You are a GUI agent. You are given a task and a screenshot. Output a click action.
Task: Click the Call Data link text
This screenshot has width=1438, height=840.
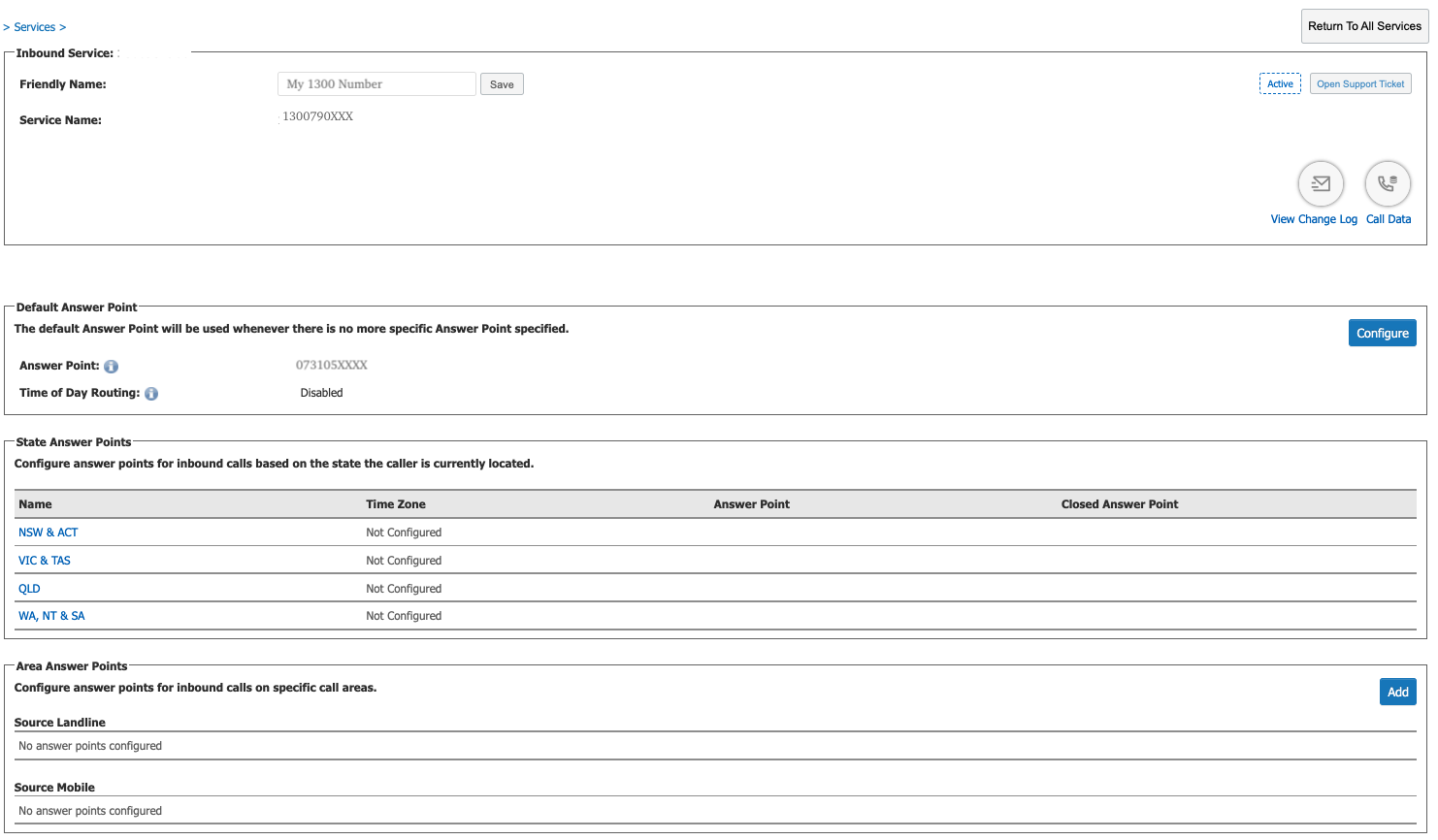[x=1389, y=219]
